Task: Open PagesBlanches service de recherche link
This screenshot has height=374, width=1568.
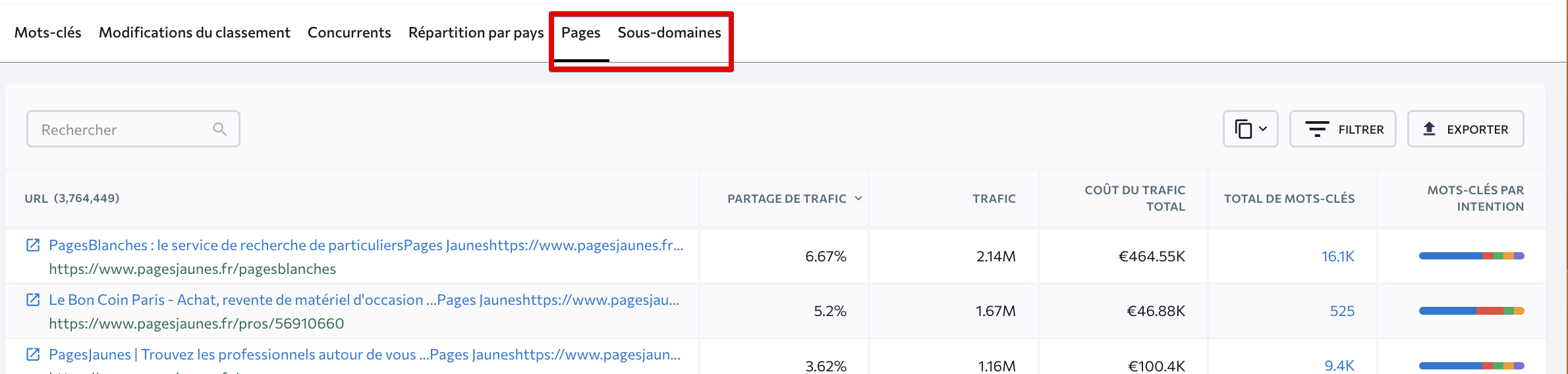Action: 366,245
